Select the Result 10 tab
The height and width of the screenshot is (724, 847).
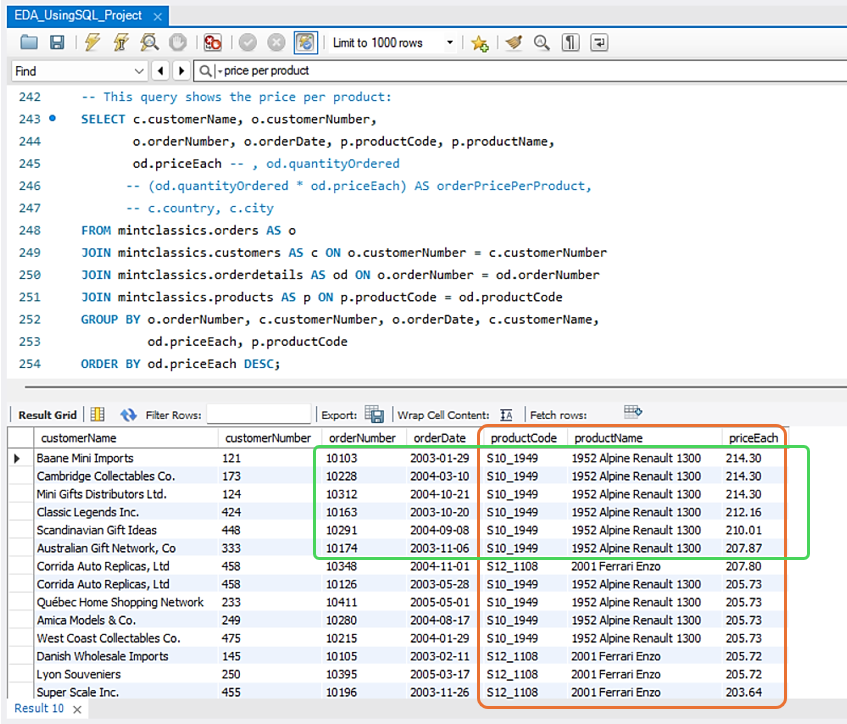click(x=39, y=708)
